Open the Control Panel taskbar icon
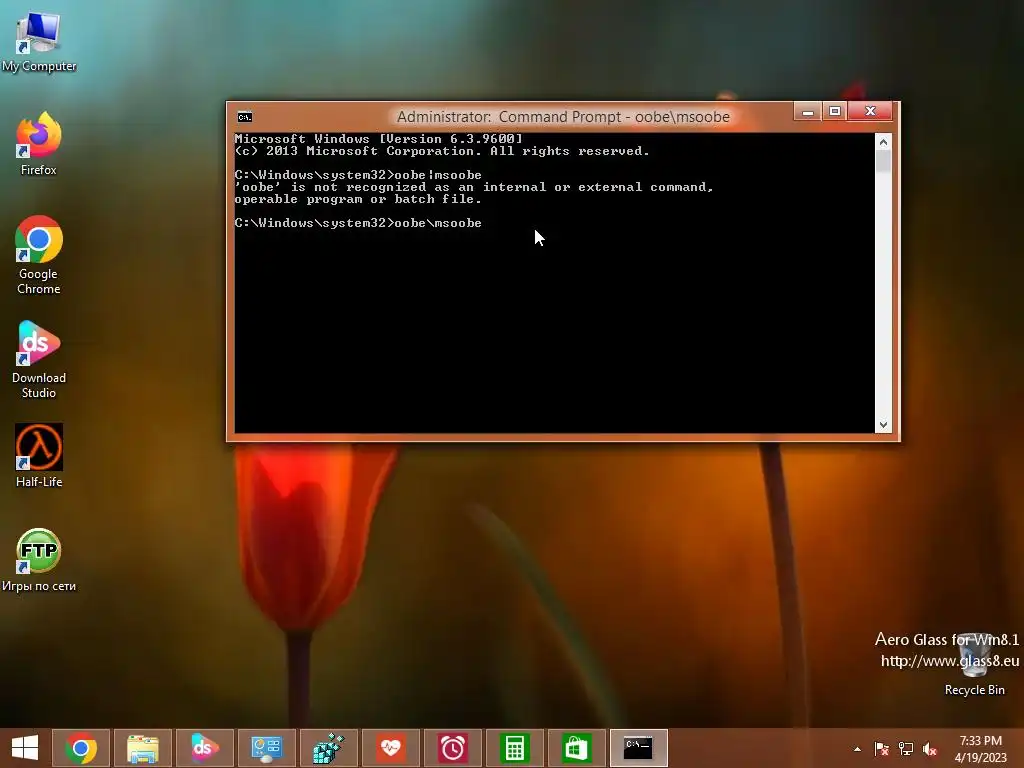Image resolution: width=1024 pixels, height=768 pixels. 266,748
